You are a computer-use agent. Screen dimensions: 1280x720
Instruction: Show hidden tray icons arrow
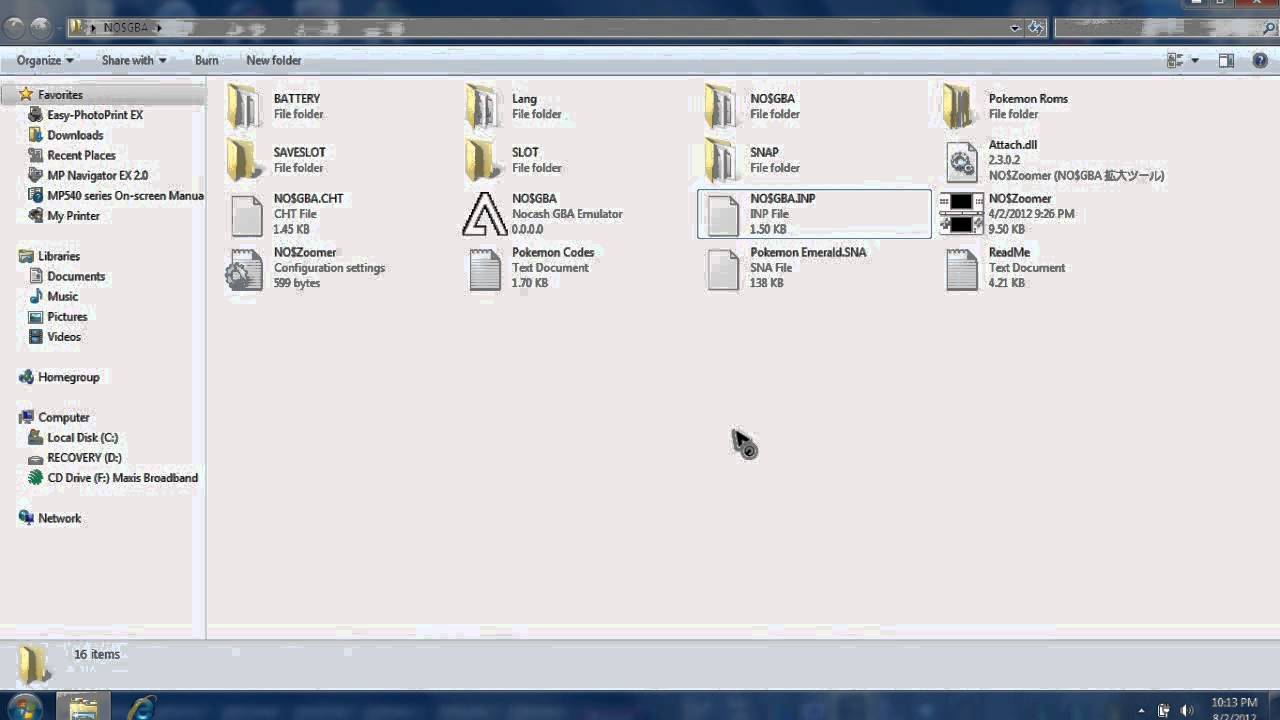pos(1141,711)
